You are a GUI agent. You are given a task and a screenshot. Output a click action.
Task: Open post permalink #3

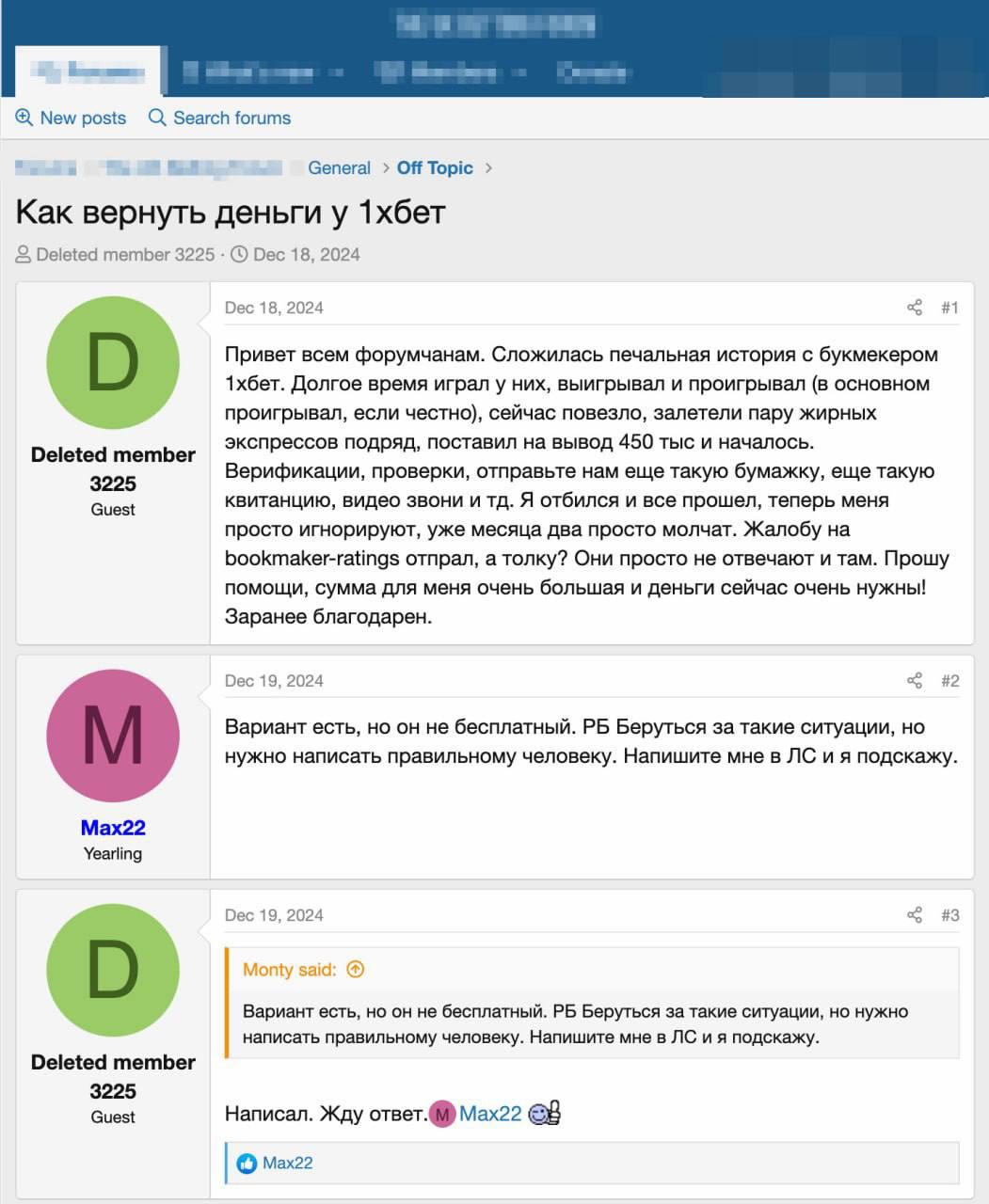(949, 915)
